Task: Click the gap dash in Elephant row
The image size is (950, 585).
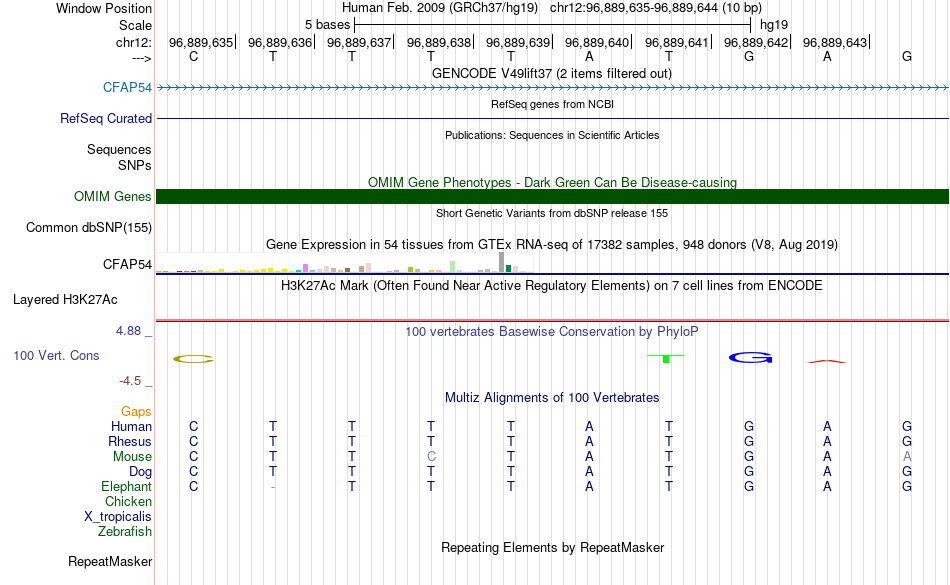Action: 273,487
